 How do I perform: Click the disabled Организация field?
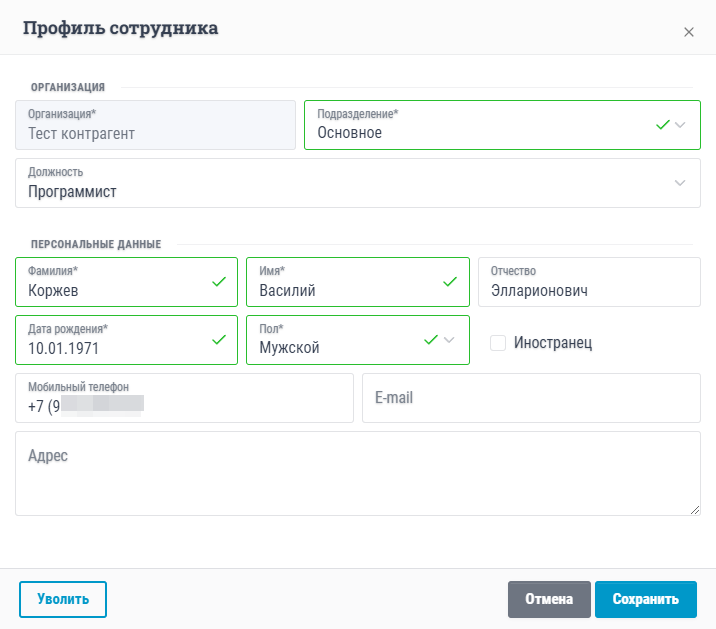[155, 125]
